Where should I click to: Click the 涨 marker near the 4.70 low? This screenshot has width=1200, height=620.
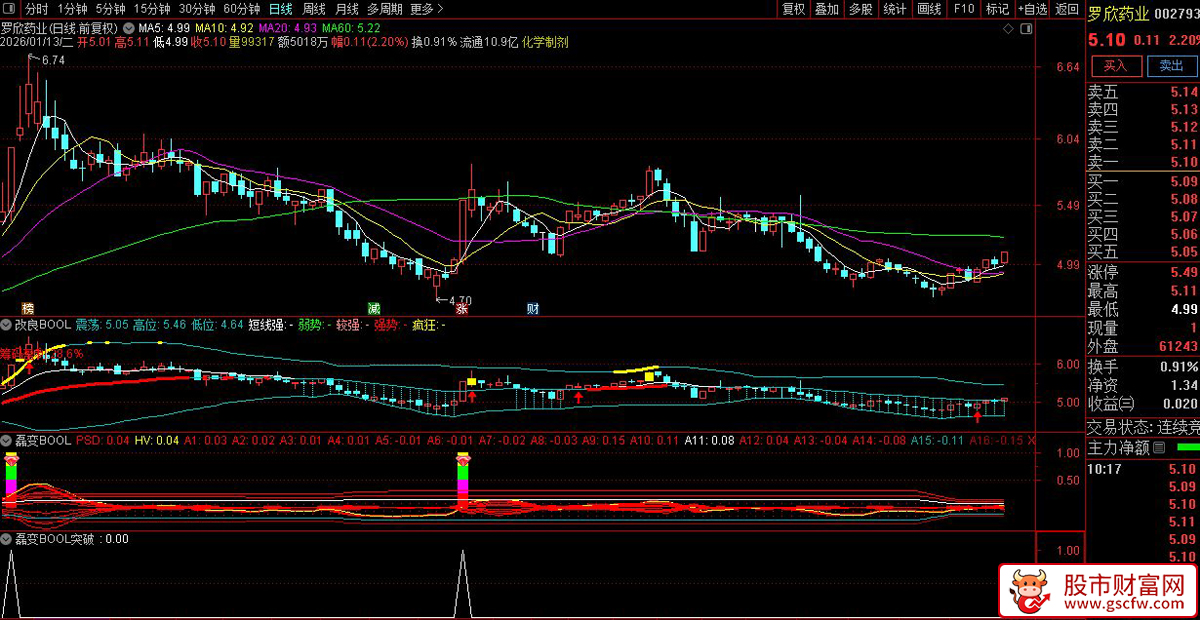coord(435,308)
